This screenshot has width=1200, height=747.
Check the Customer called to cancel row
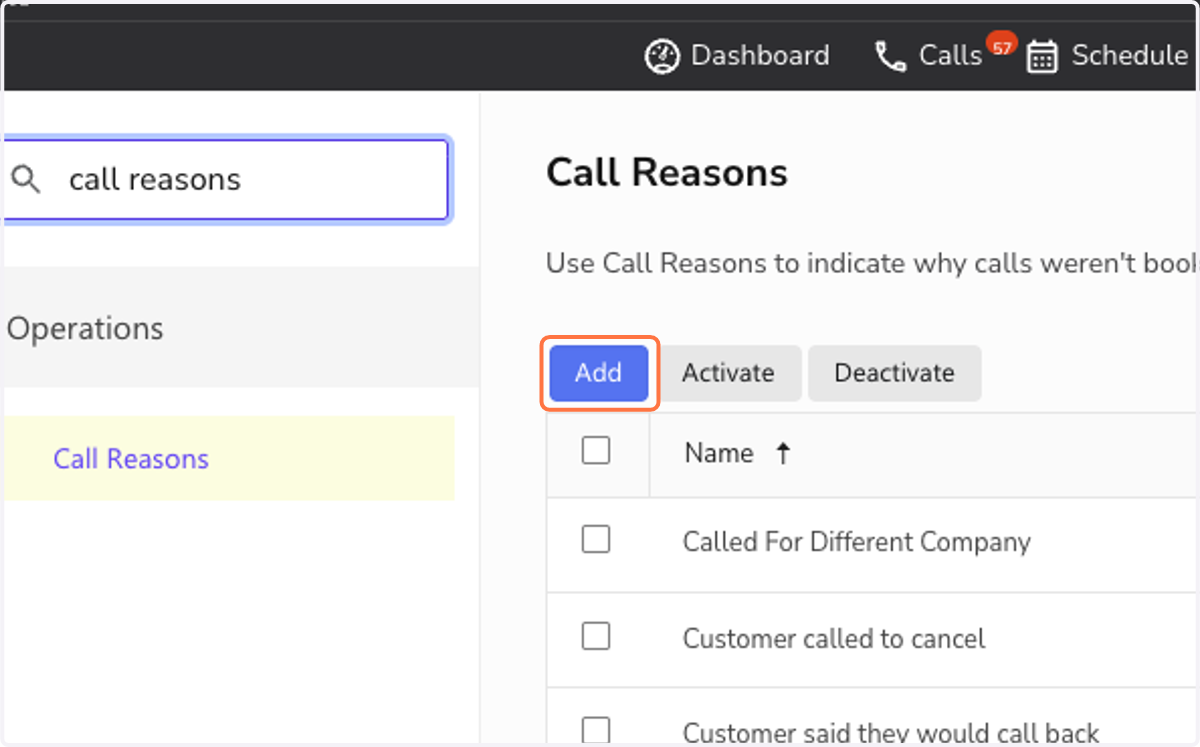pos(596,636)
